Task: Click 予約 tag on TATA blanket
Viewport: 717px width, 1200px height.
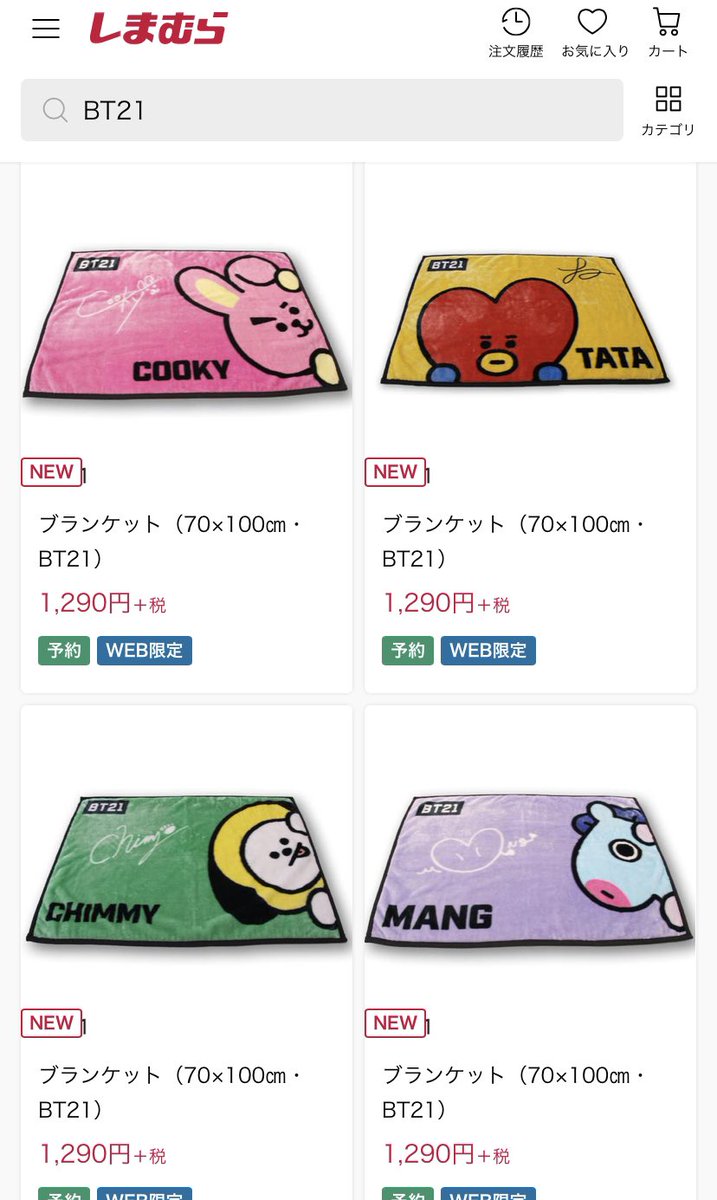Action: [408, 651]
